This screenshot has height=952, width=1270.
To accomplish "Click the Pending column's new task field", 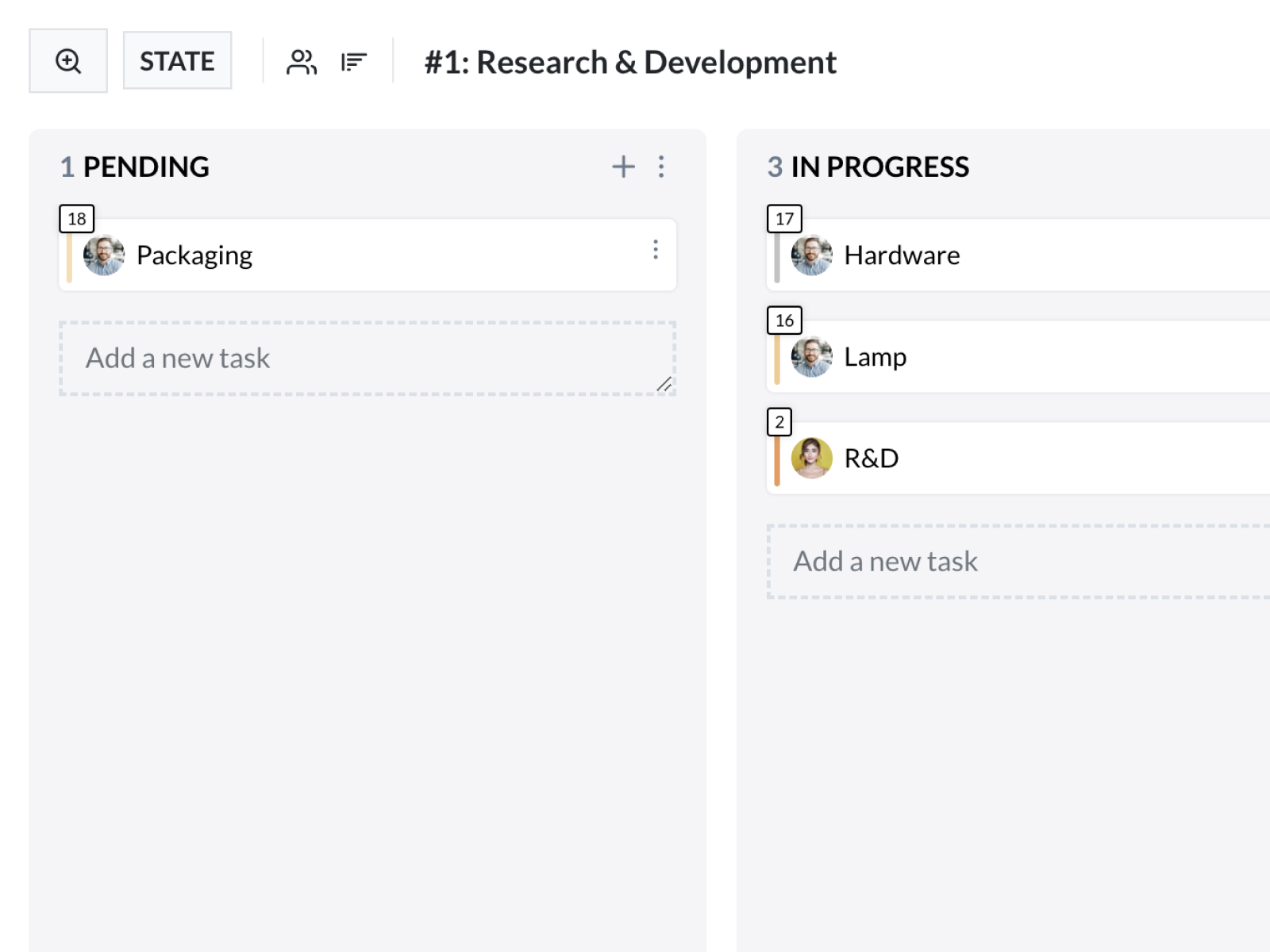I will pos(365,359).
